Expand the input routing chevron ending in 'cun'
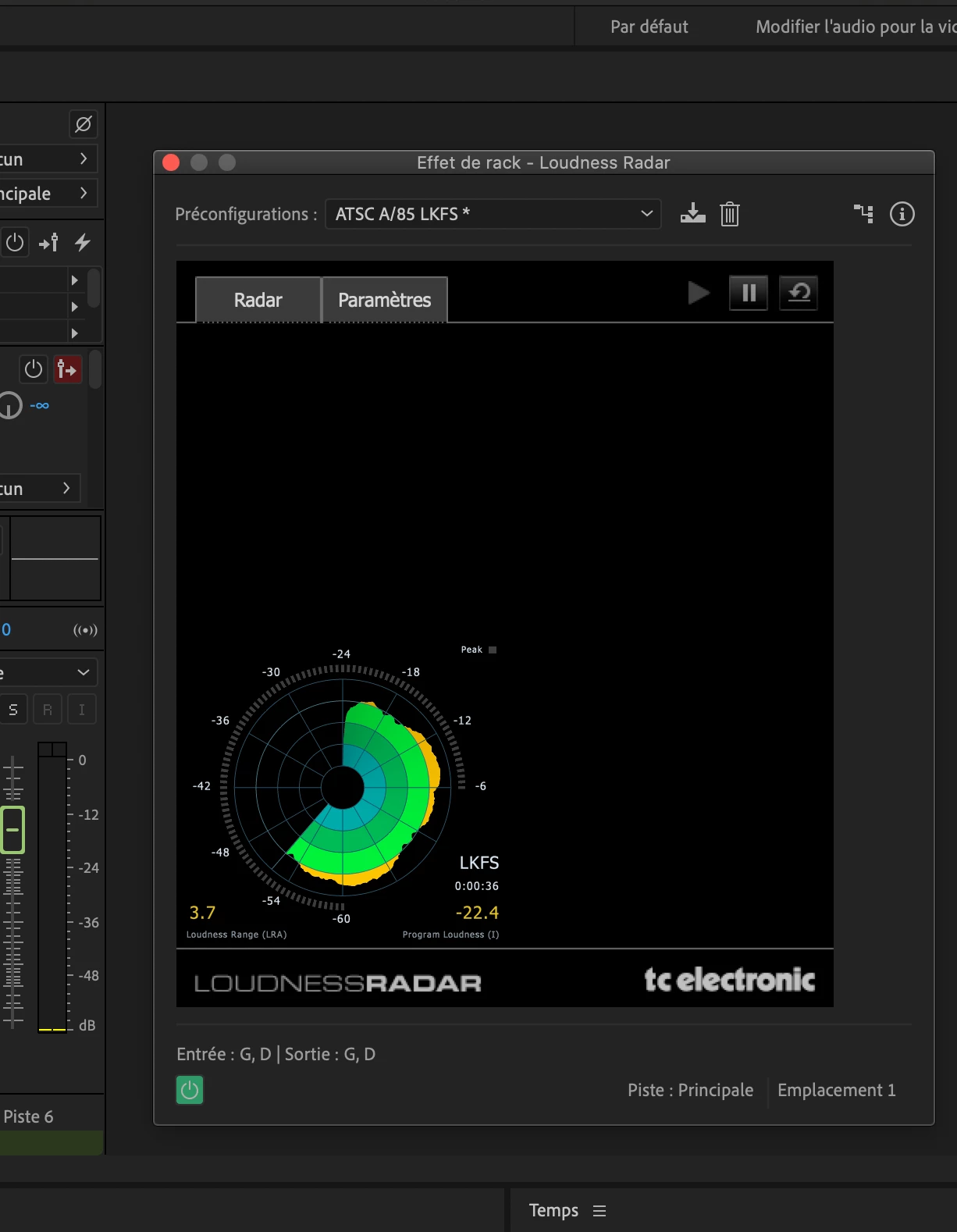The width and height of the screenshot is (957, 1232). (84, 158)
